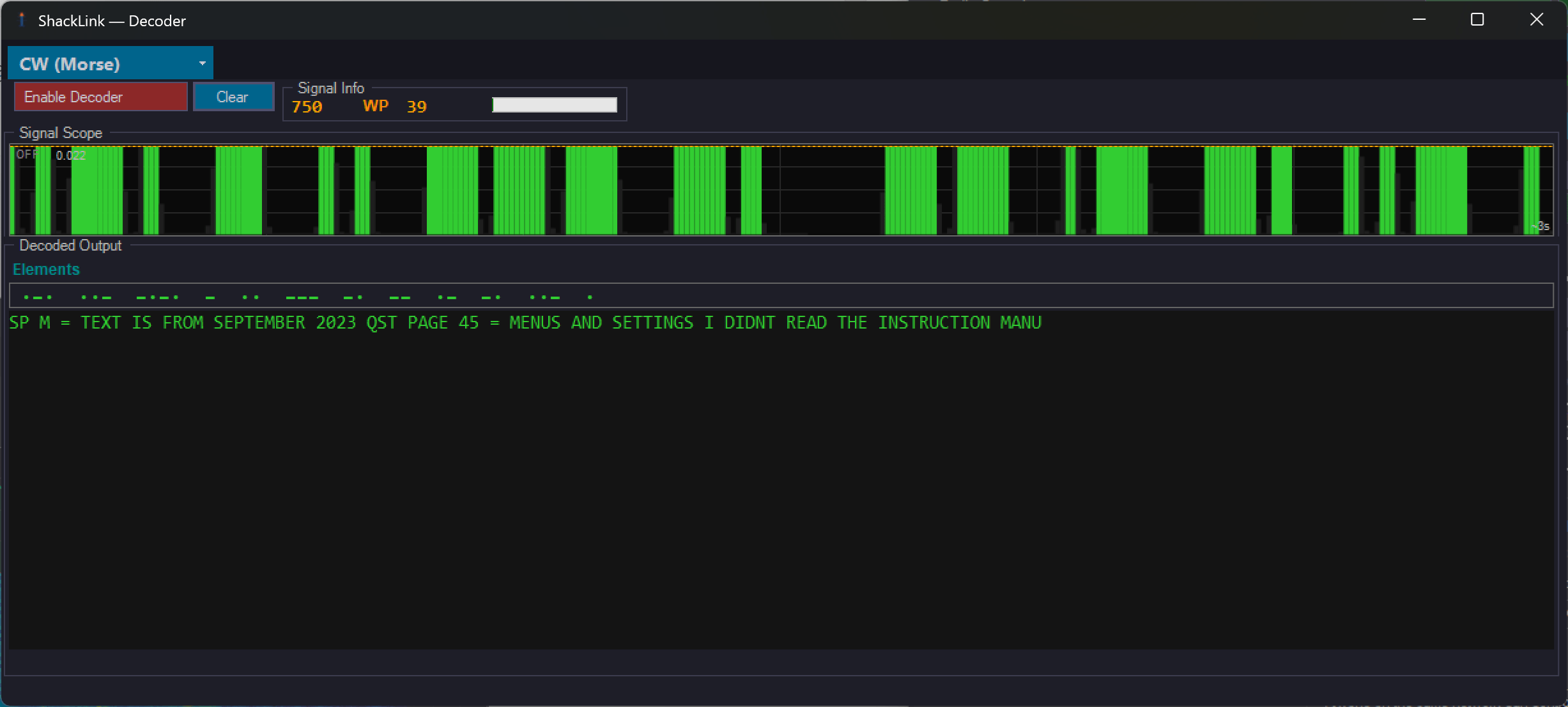This screenshot has width=1568, height=707.
Task: Click the WP label in Signal Info
Action: (x=376, y=106)
